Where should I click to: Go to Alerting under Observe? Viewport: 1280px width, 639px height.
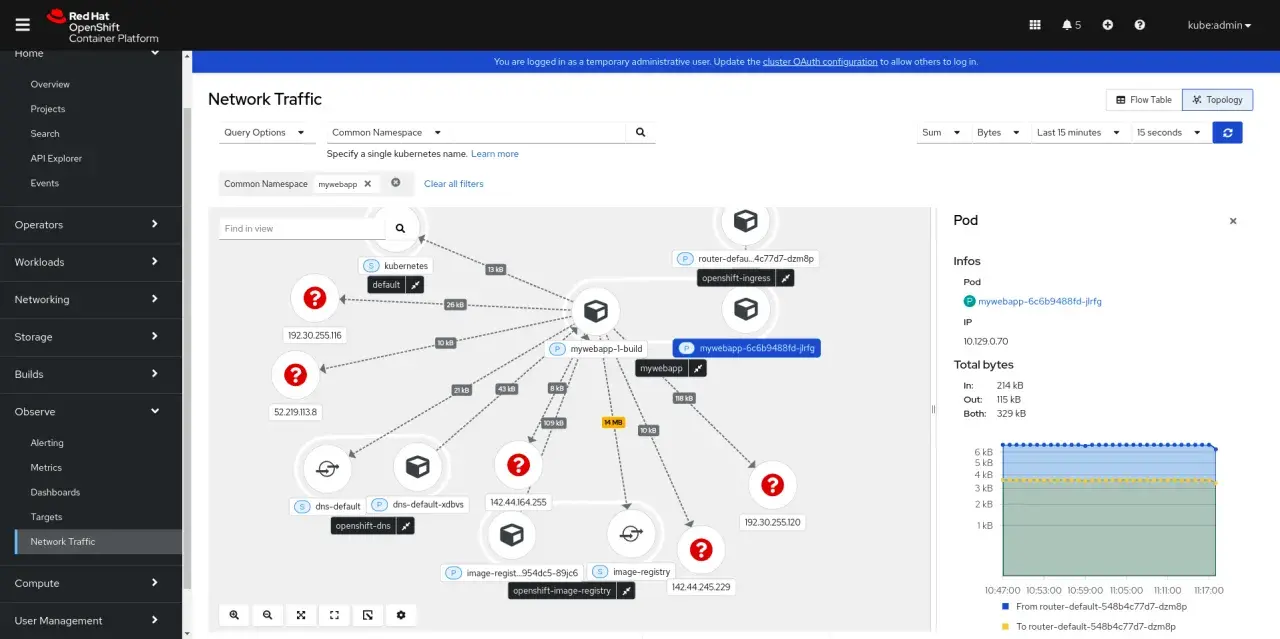tap(47, 443)
